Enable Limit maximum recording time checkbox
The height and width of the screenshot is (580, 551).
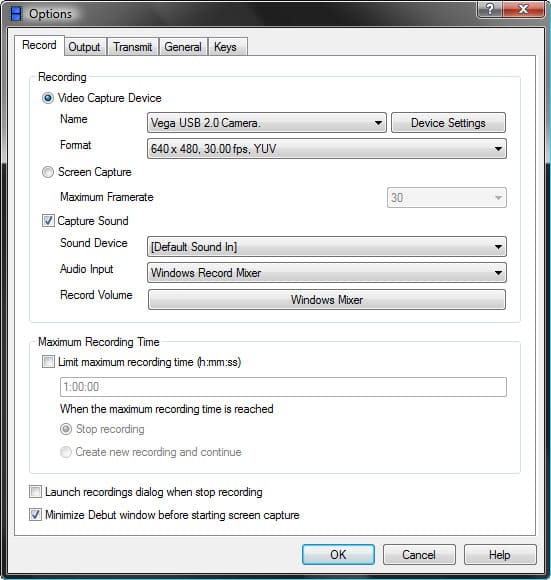click(48, 361)
